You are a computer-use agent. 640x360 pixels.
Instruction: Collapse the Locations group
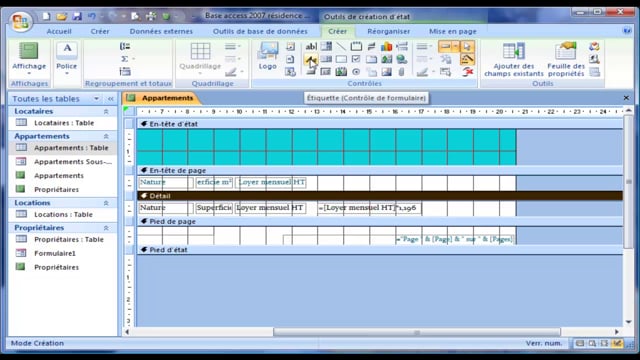pos(106,203)
